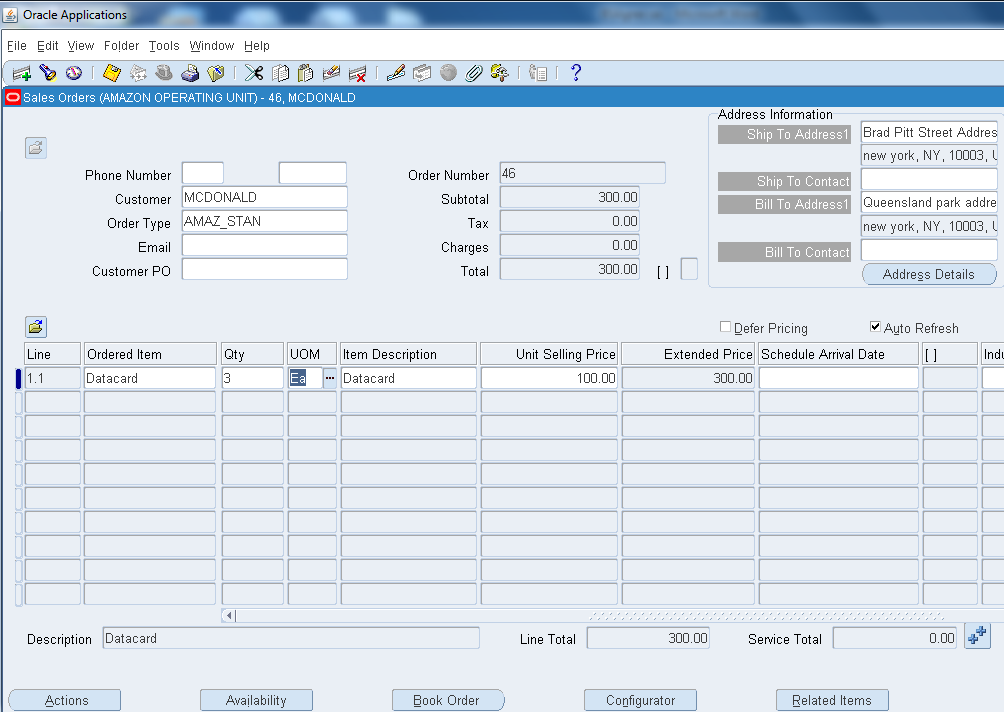Click the Book Order button
The height and width of the screenshot is (712, 1004).
pos(448,700)
